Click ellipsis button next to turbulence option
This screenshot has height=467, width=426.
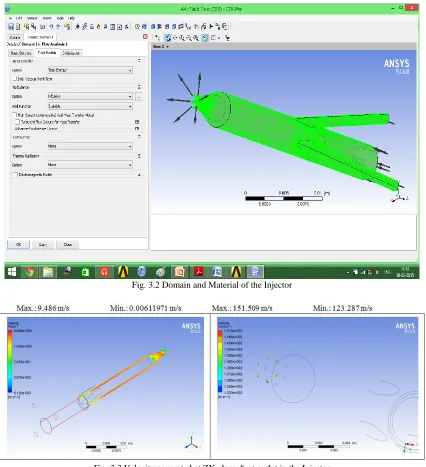(139, 96)
